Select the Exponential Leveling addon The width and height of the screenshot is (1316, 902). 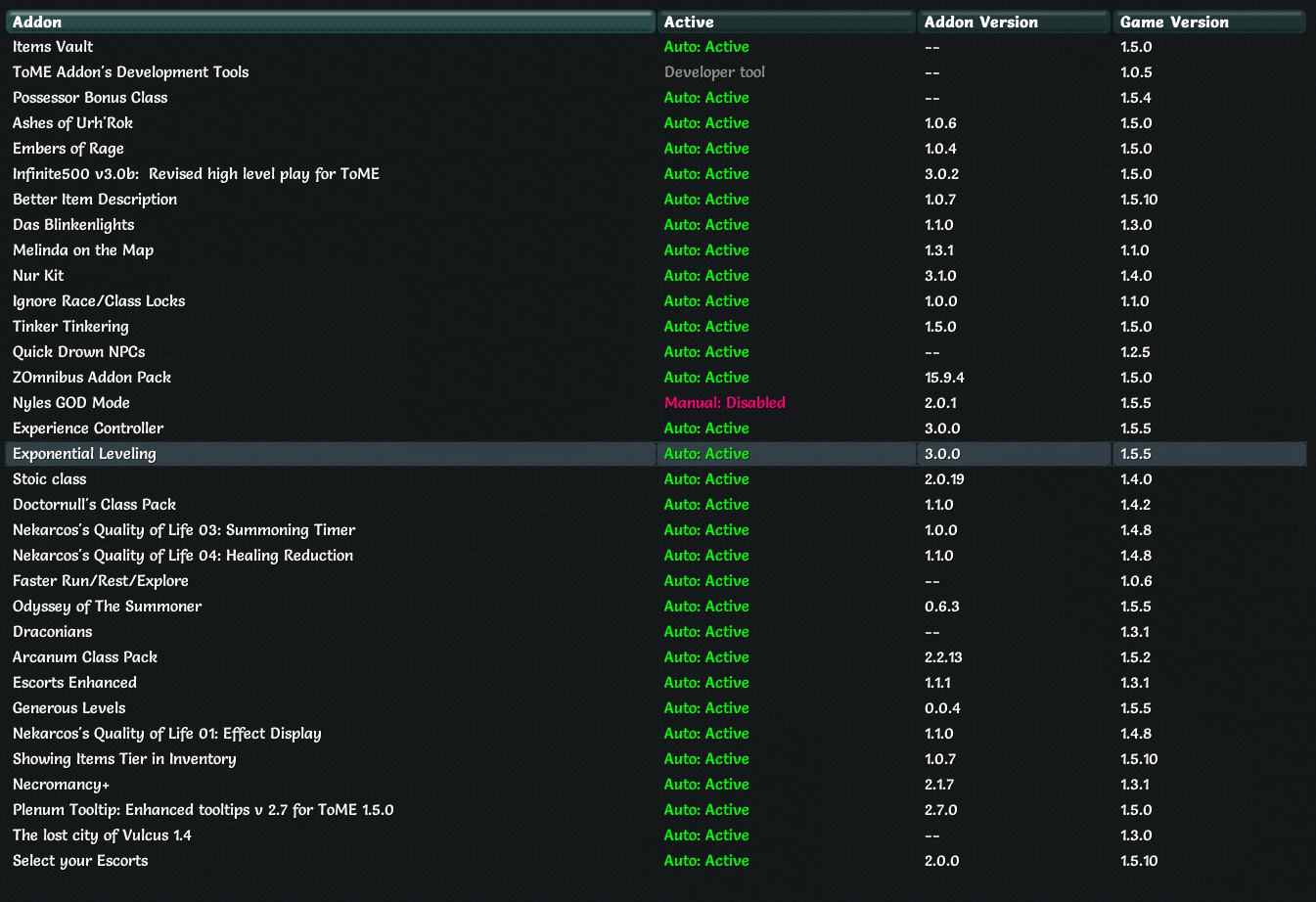click(84, 454)
